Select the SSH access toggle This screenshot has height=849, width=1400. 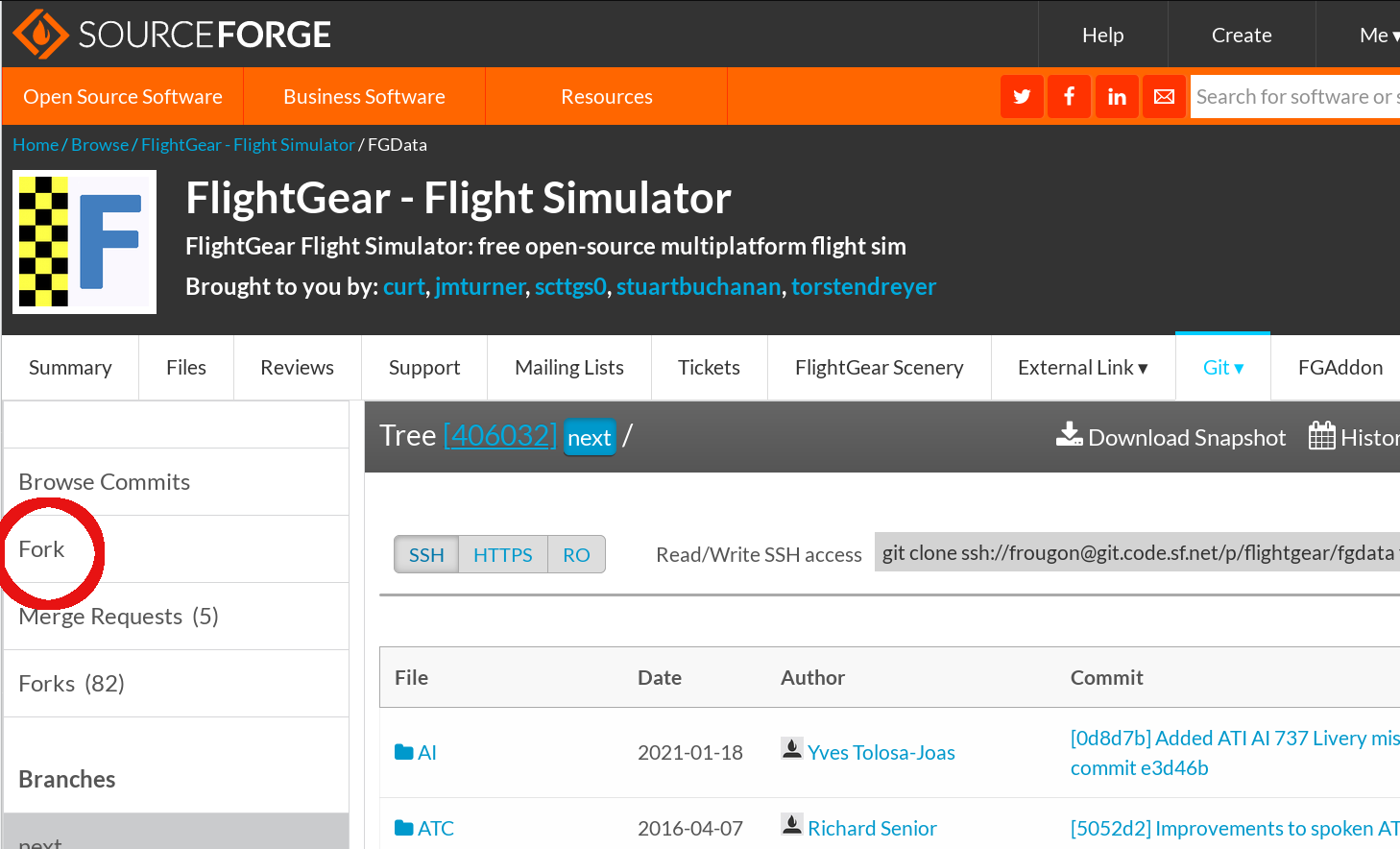click(x=426, y=554)
